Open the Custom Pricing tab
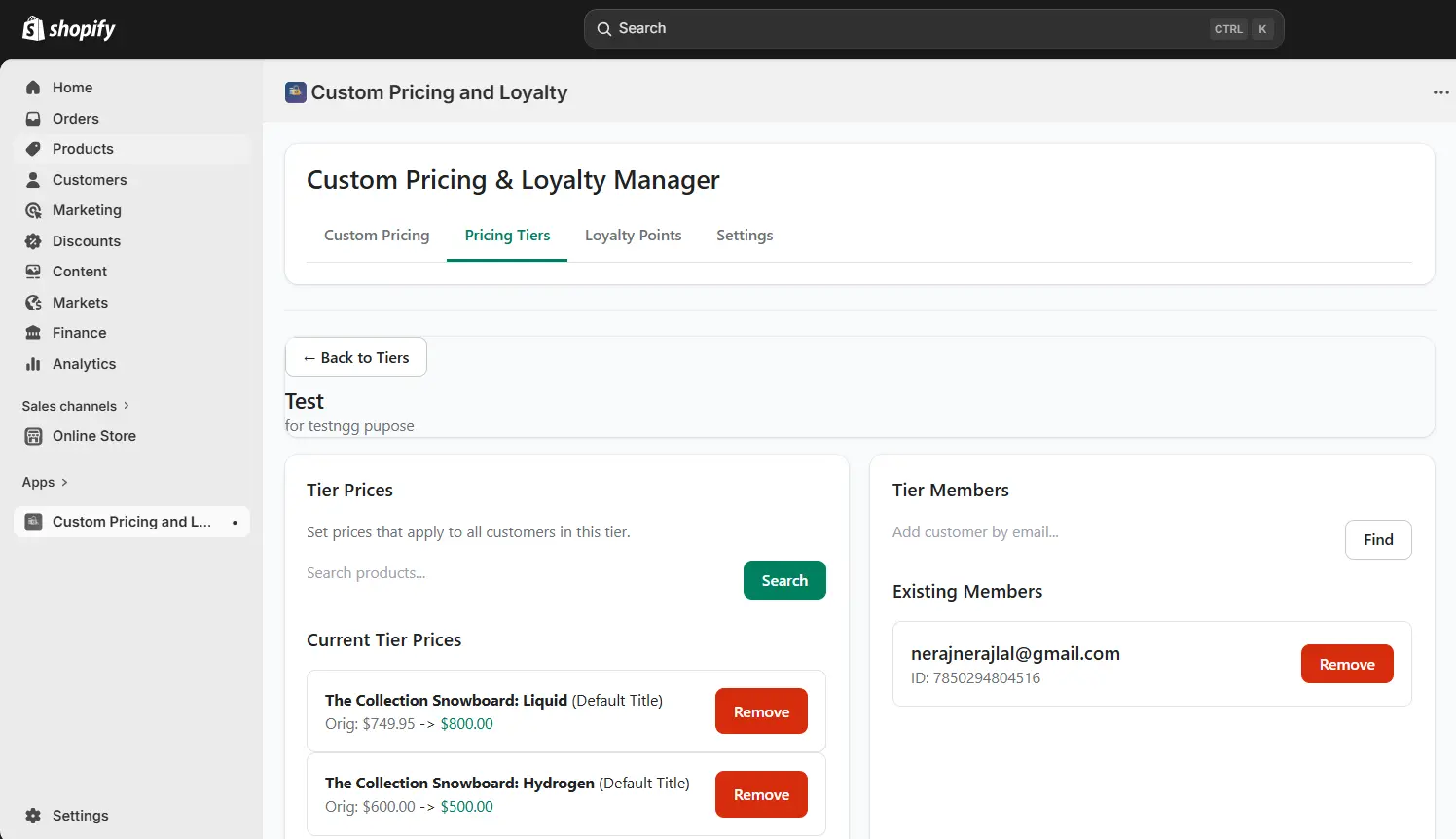This screenshot has width=1456, height=839. point(377,235)
